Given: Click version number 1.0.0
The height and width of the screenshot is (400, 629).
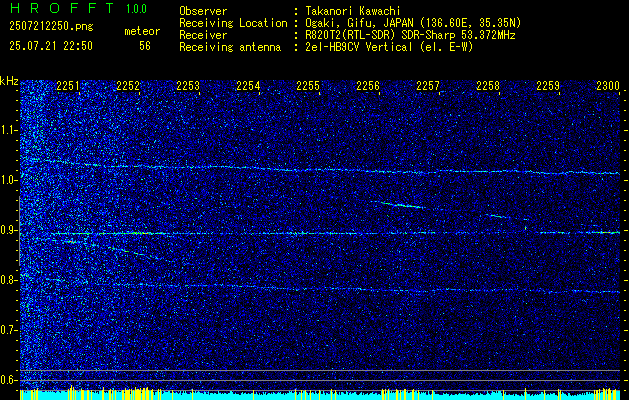Looking at the screenshot, I should click(x=136, y=9).
